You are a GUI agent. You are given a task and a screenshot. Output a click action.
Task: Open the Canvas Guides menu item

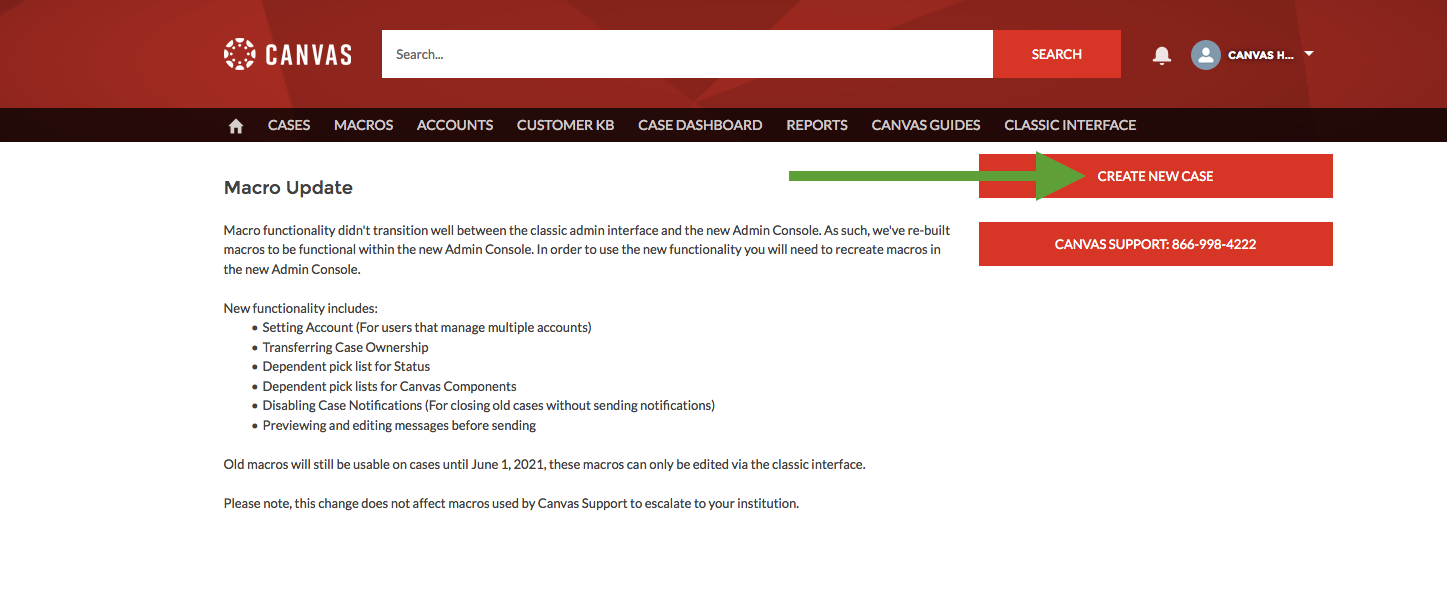pos(926,125)
